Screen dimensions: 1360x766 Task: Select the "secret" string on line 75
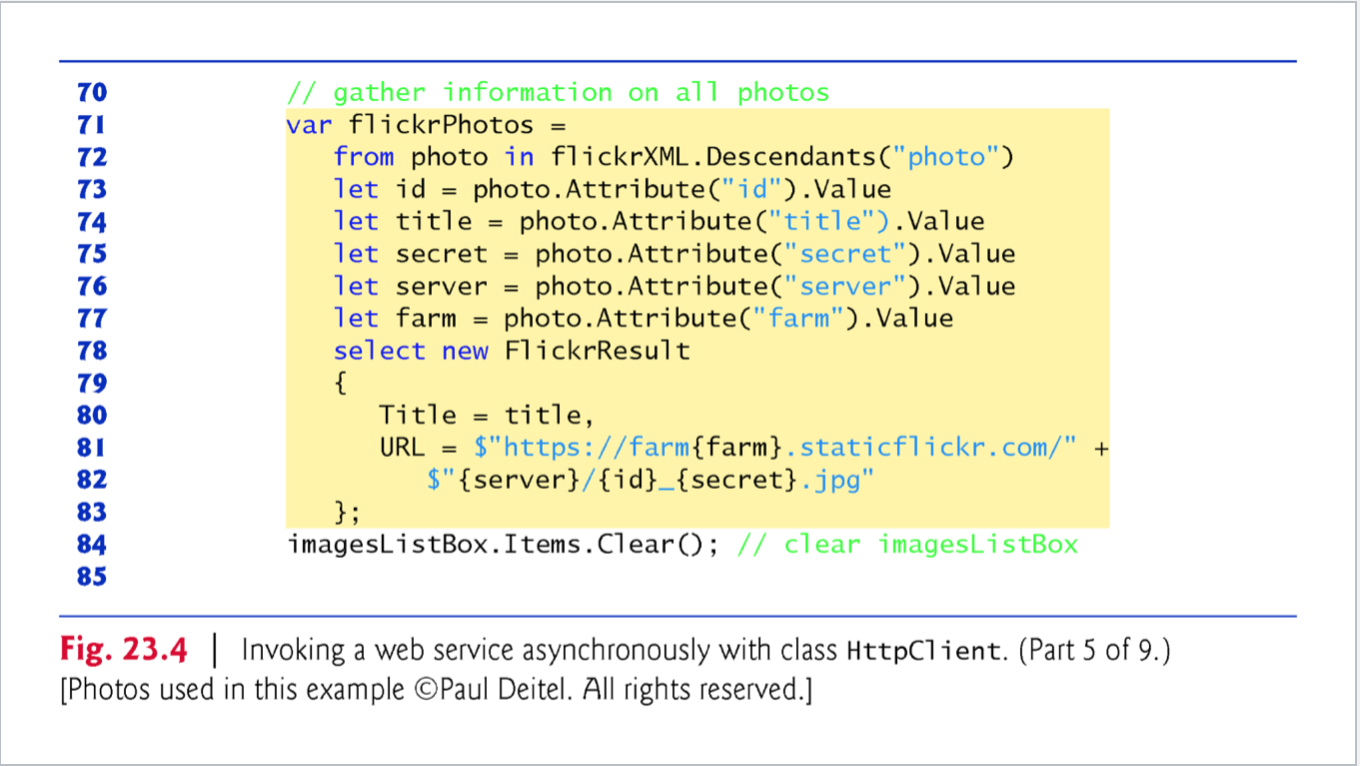[x=847, y=253]
